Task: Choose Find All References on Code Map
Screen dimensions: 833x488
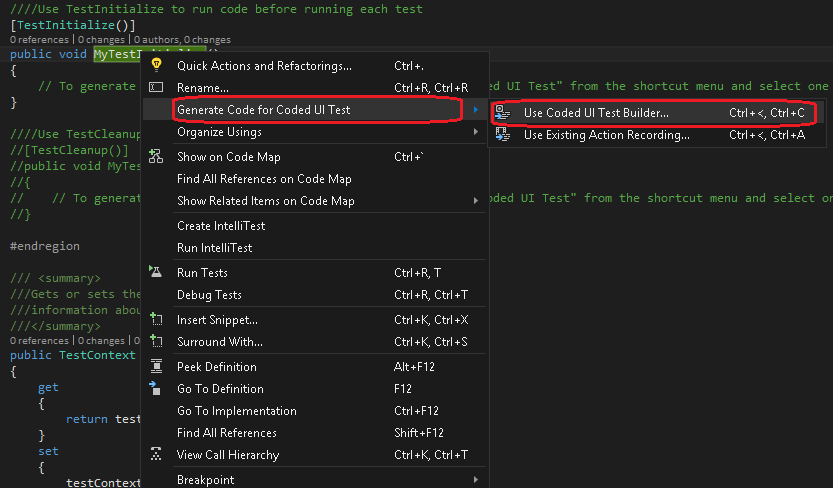Action: coord(264,179)
